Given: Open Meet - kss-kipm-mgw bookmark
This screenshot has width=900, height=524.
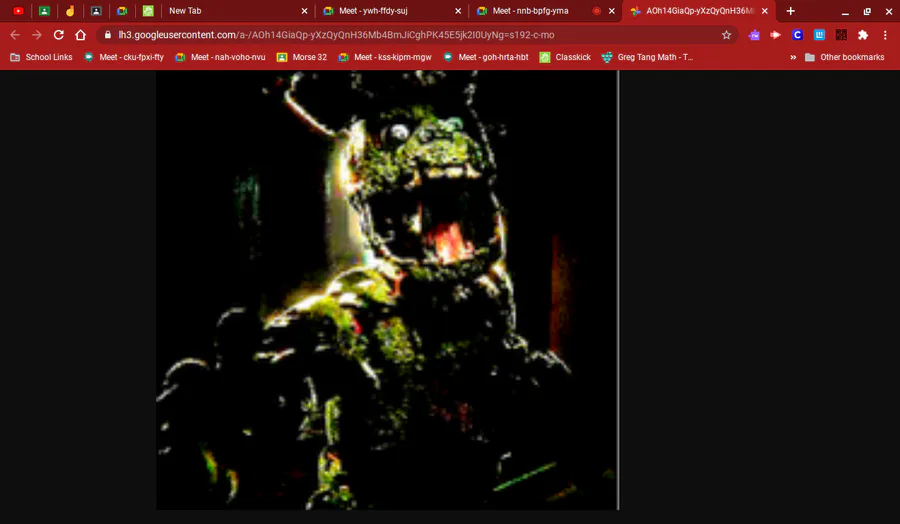Looking at the screenshot, I should 385,57.
